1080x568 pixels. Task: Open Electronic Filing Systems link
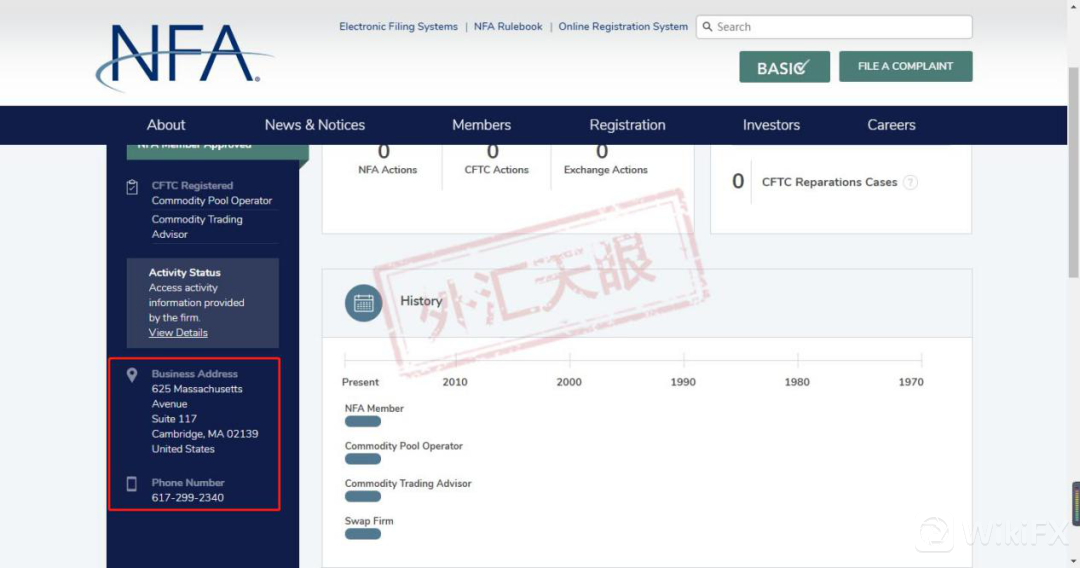point(398,27)
